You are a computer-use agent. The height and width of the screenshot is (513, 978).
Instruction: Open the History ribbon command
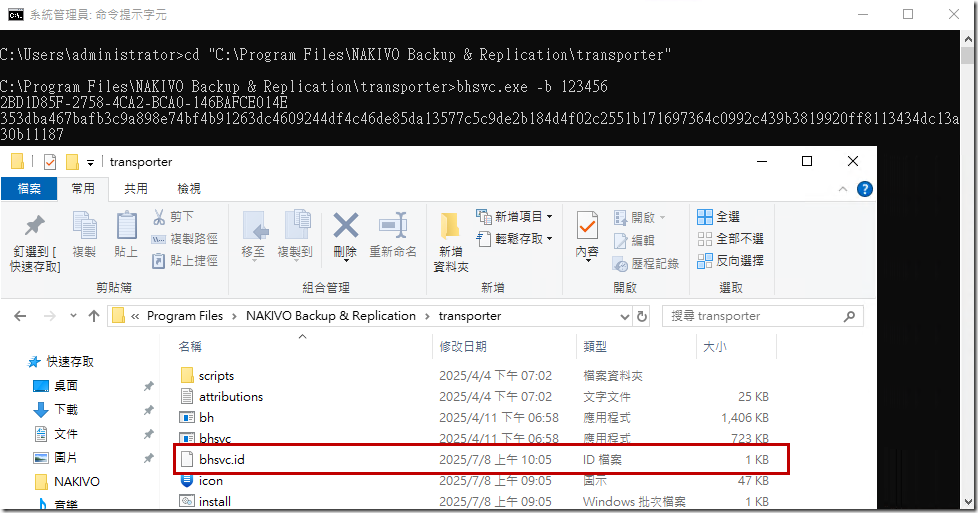point(646,263)
